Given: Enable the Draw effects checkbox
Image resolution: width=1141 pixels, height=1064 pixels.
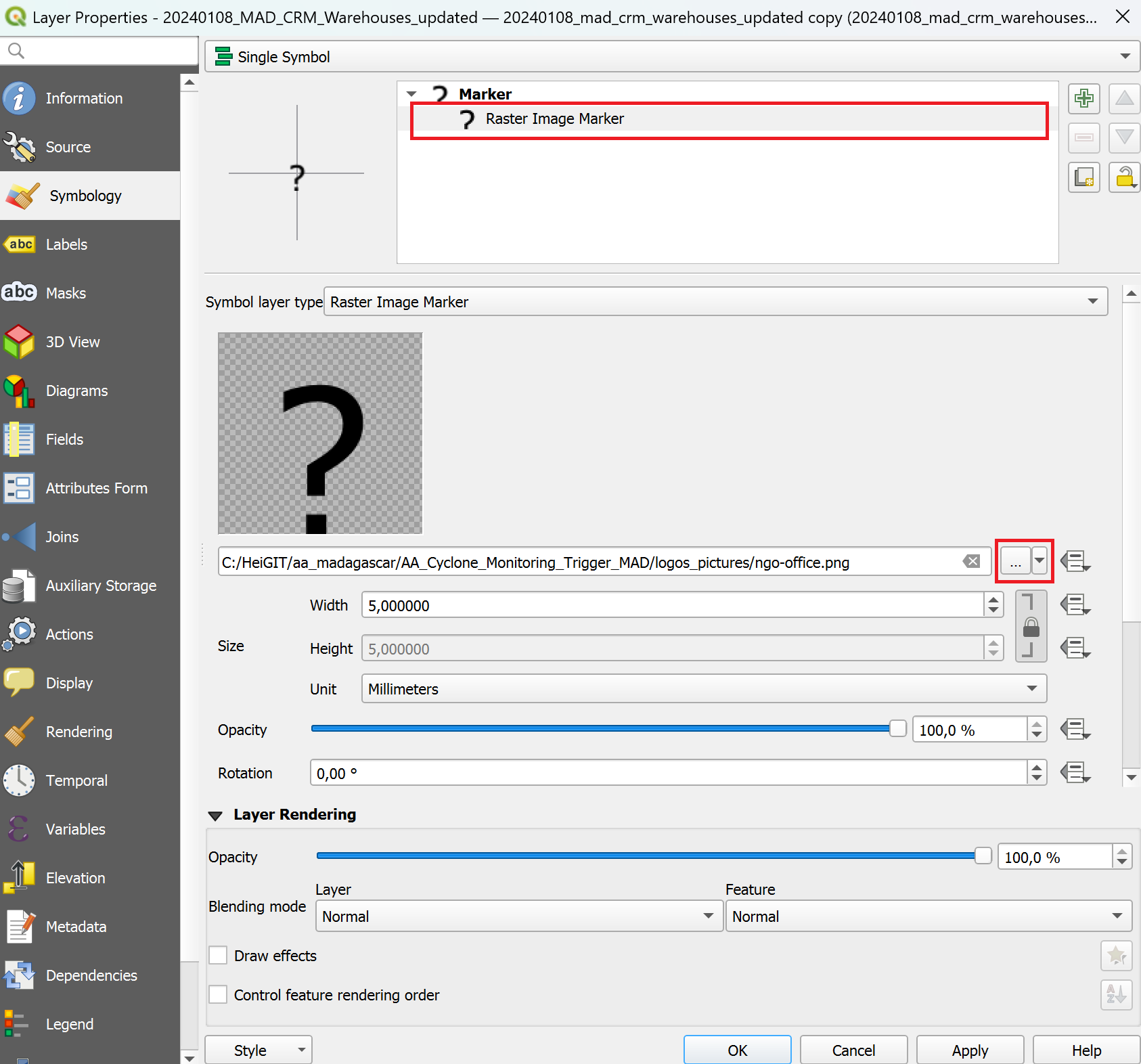Looking at the screenshot, I should [218, 955].
